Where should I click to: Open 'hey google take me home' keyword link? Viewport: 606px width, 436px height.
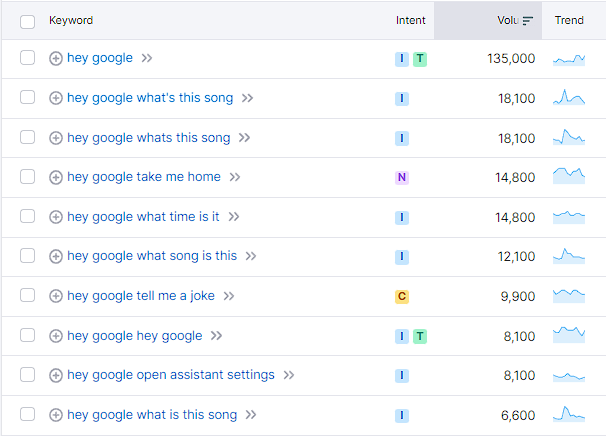pyautogui.click(x=144, y=177)
